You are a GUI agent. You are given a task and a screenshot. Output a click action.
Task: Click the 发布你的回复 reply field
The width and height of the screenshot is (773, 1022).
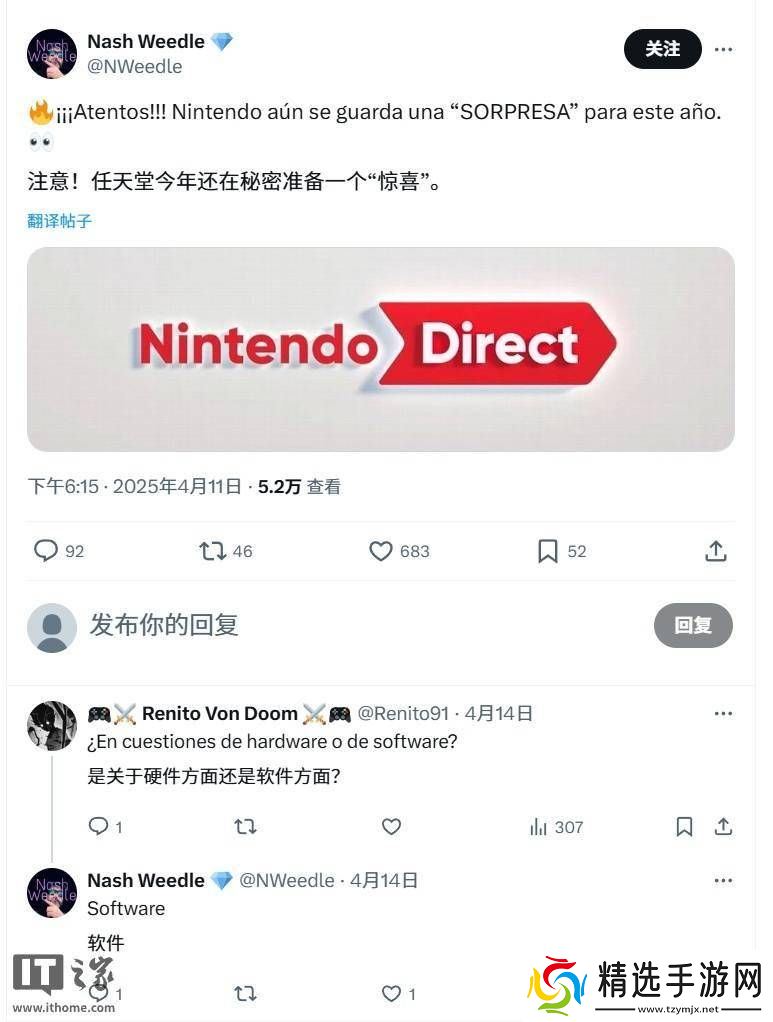tap(365, 625)
